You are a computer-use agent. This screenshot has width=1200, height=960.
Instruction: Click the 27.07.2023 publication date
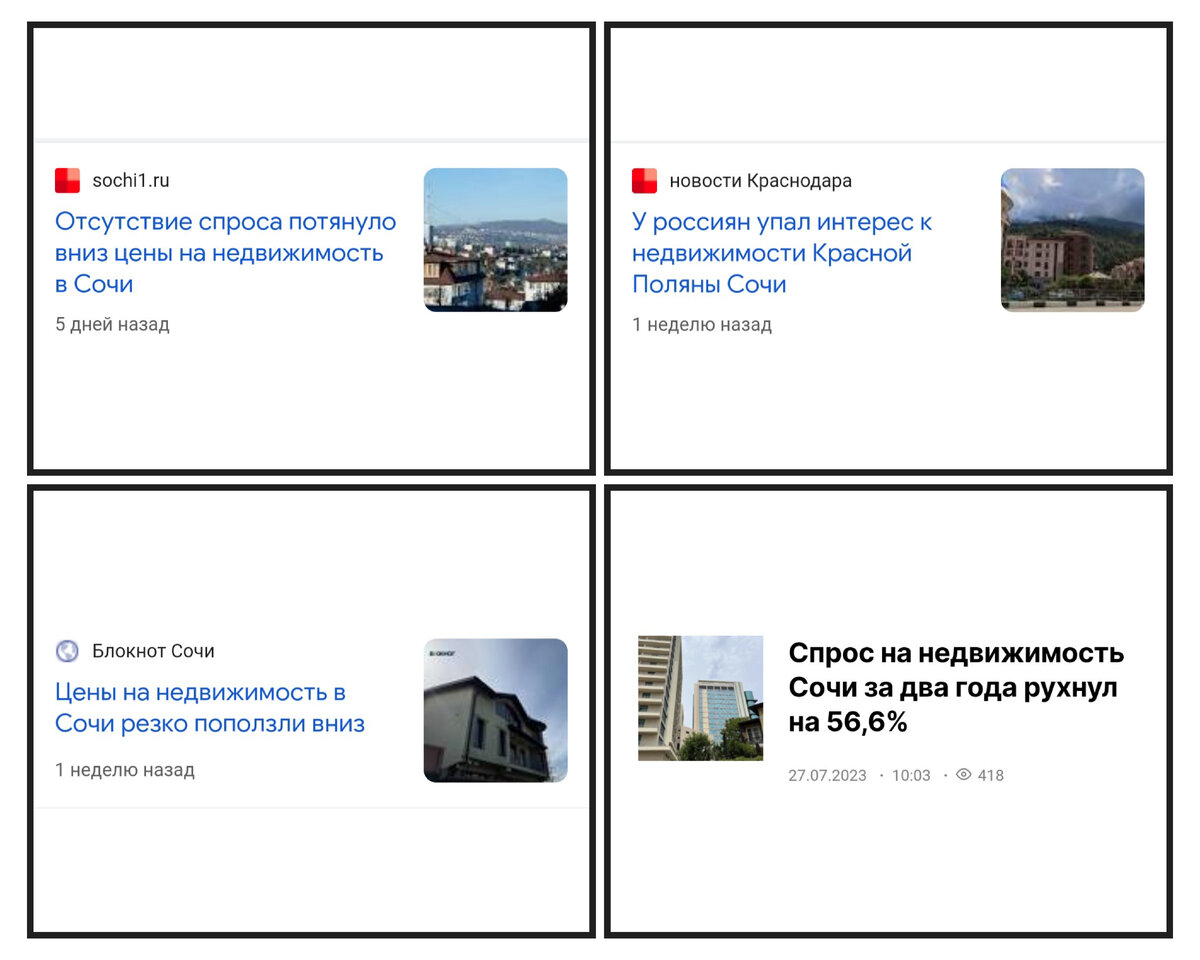pyautogui.click(x=830, y=776)
